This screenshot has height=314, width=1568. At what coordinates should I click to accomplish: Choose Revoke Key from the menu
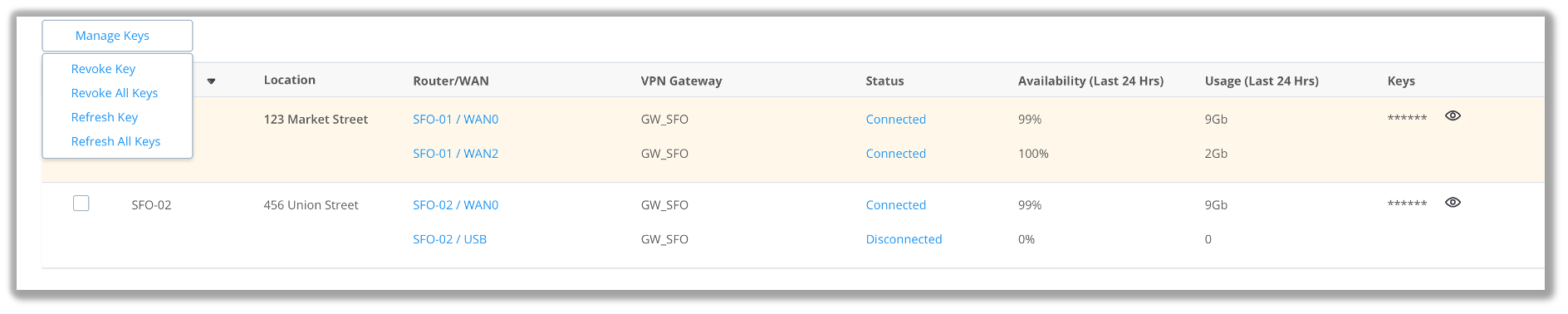click(x=103, y=69)
